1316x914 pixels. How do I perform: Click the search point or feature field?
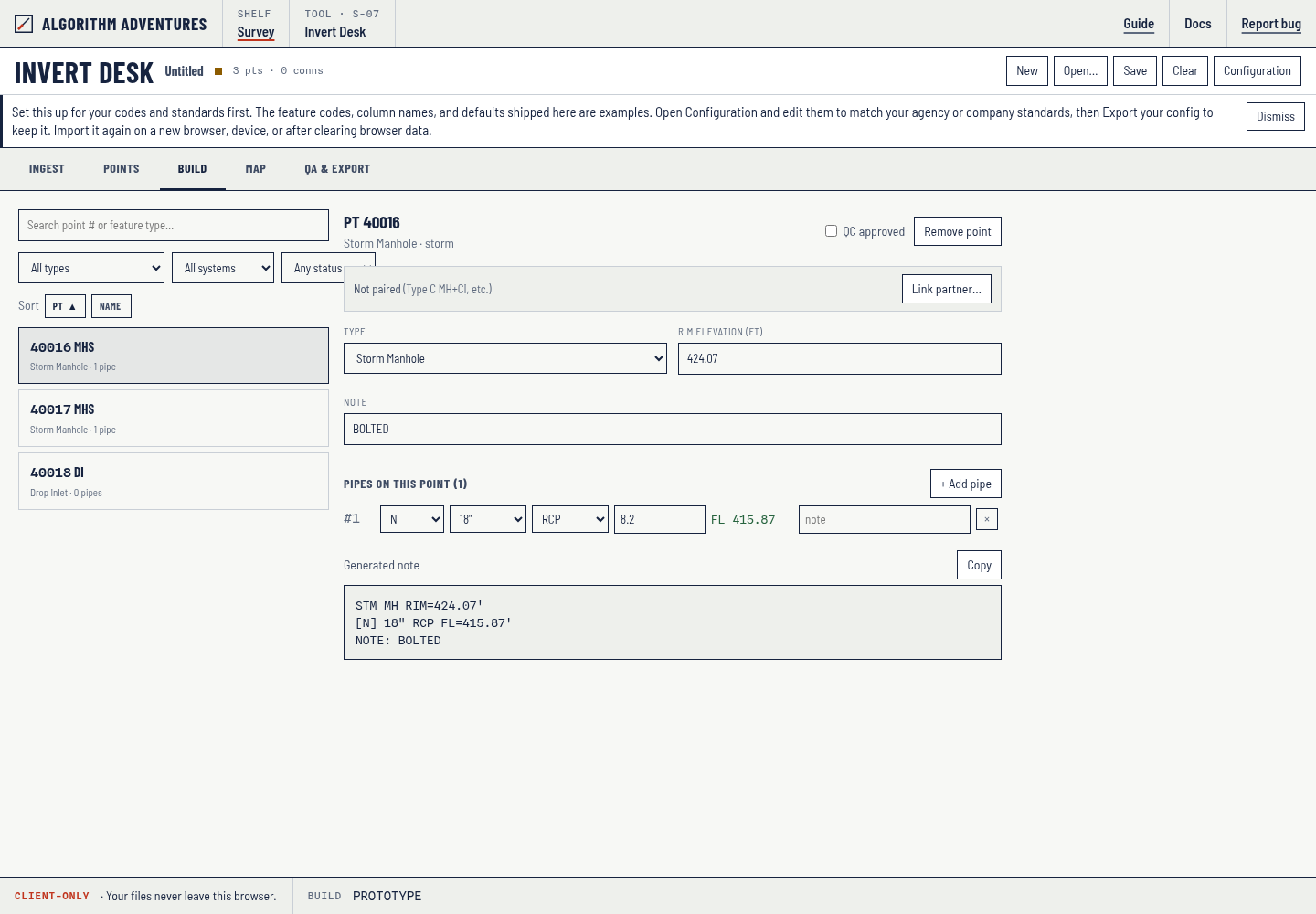click(x=174, y=225)
